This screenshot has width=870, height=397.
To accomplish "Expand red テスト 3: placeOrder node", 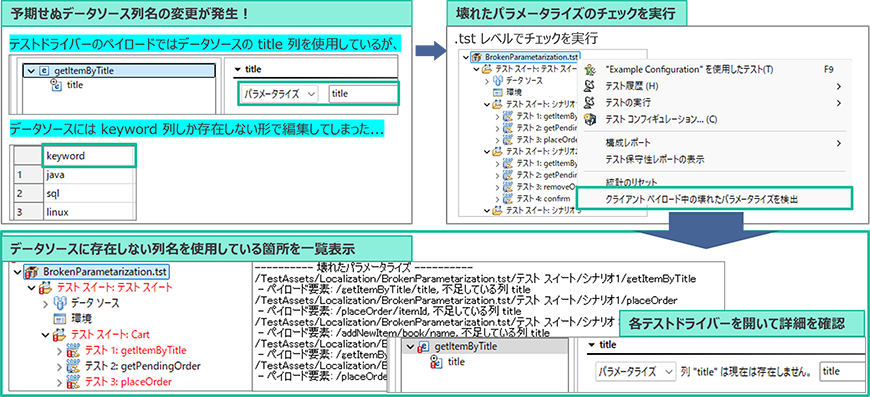I will (60, 382).
